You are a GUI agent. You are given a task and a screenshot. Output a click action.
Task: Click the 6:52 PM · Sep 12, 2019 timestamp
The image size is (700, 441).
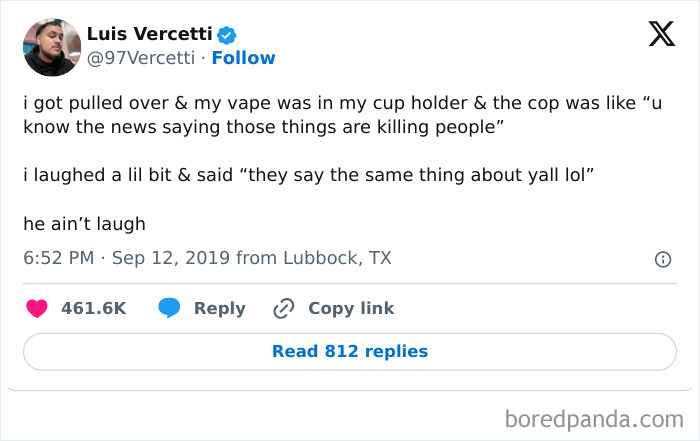coord(127,258)
